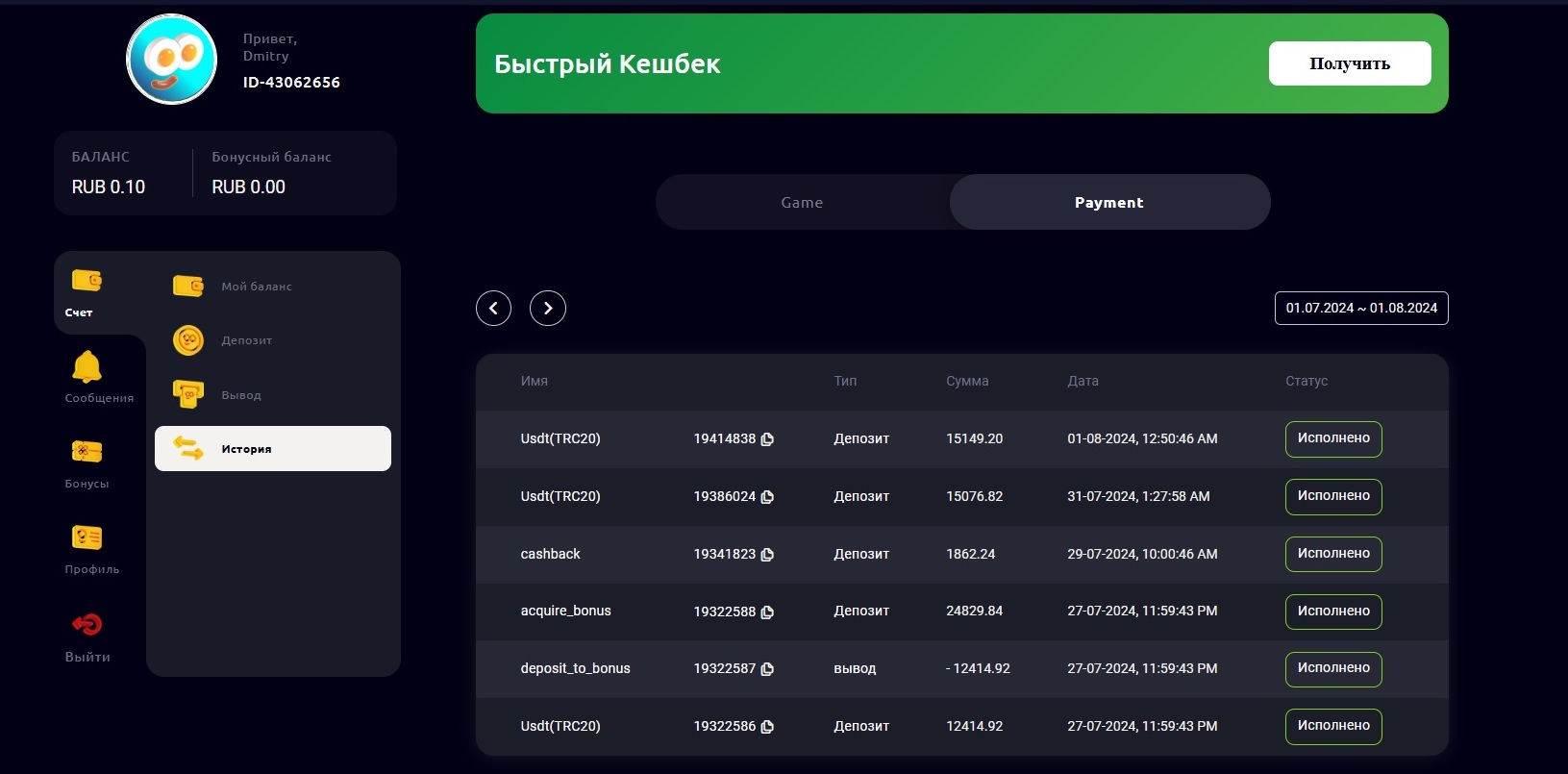1568x774 pixels.
Task: Open the Профиль section icon
Action: pos(87,537)
